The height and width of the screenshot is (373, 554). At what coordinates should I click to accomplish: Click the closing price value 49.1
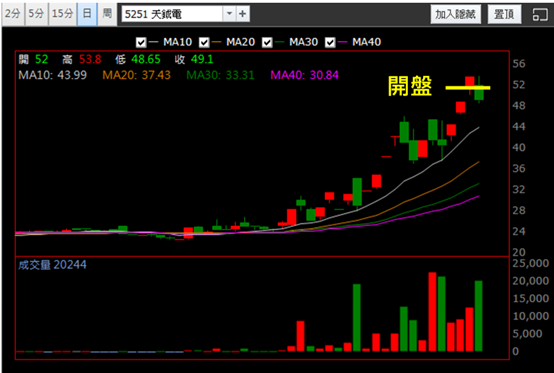click(x=202, y=59)
